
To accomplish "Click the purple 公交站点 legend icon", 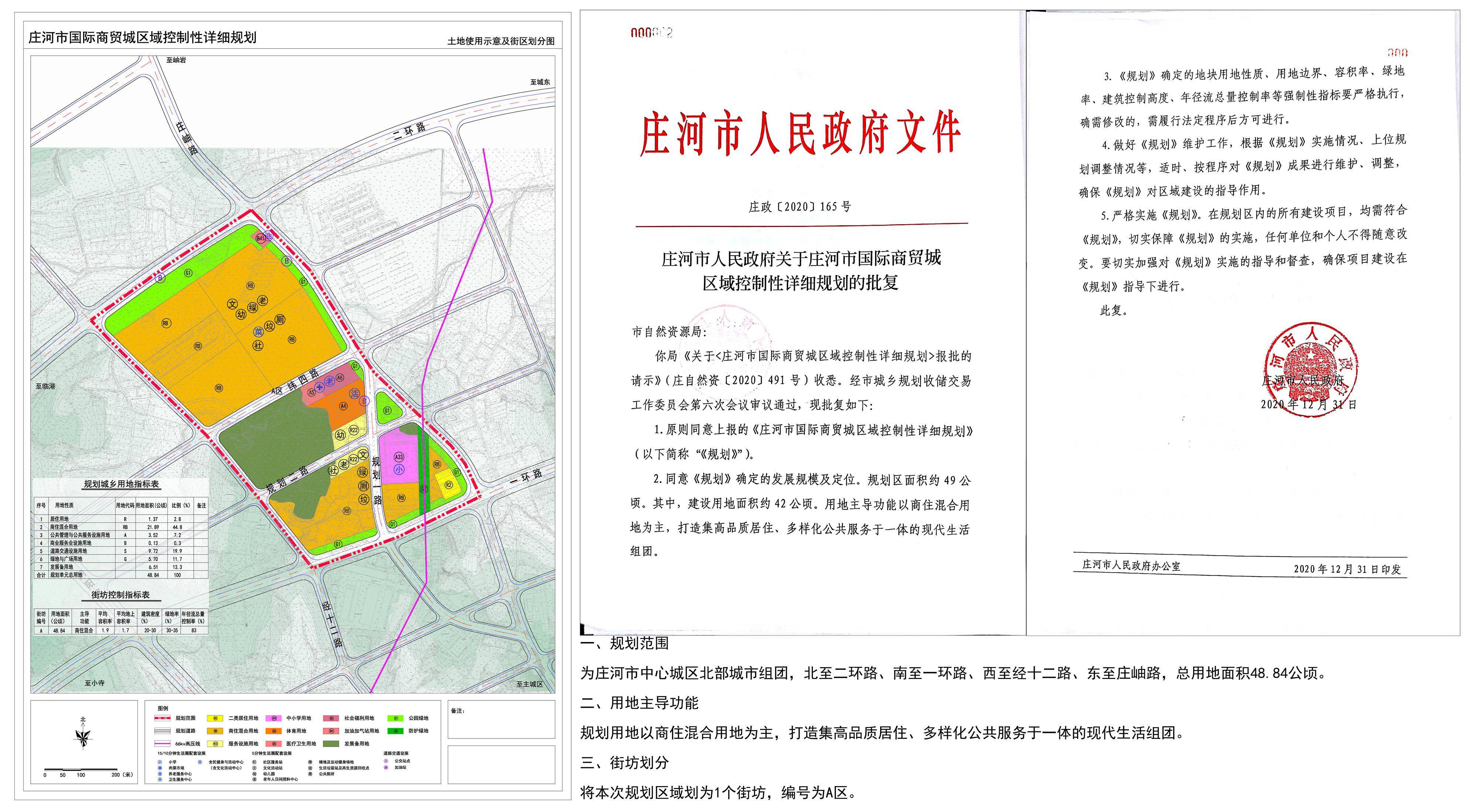I will click(x=386, y=761).
